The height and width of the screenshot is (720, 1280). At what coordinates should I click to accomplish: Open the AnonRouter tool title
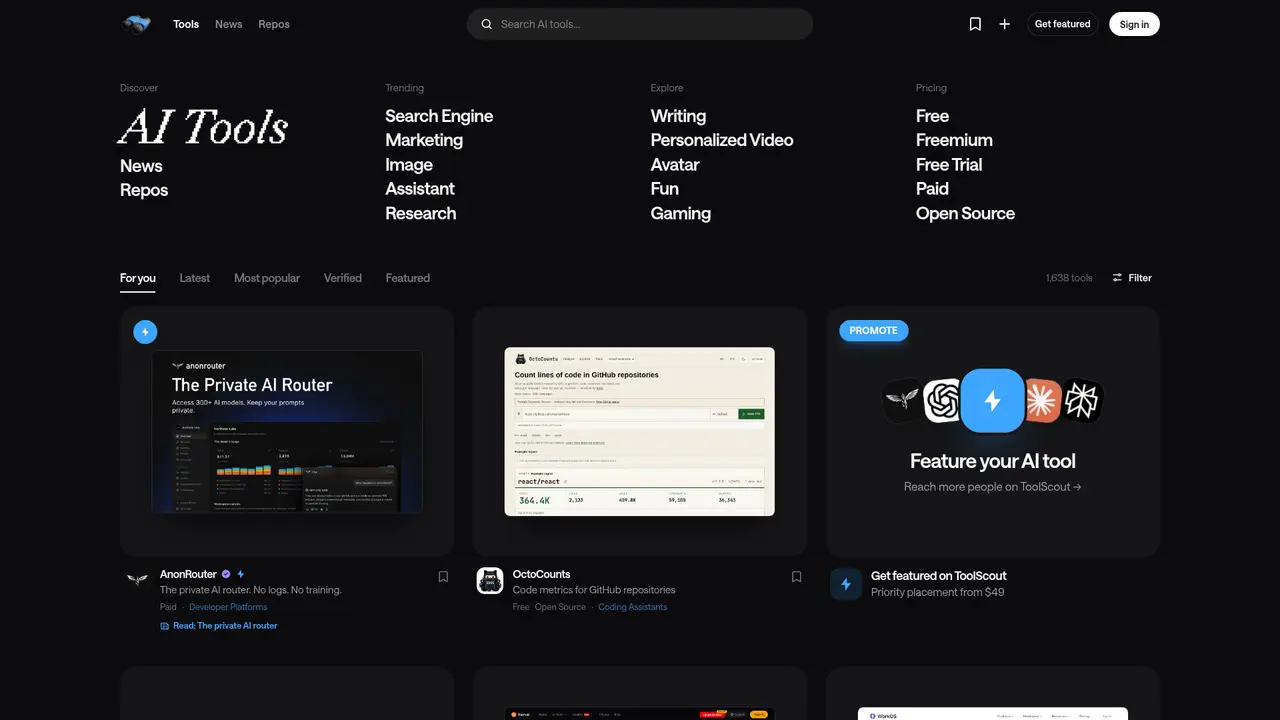point(188,574)
